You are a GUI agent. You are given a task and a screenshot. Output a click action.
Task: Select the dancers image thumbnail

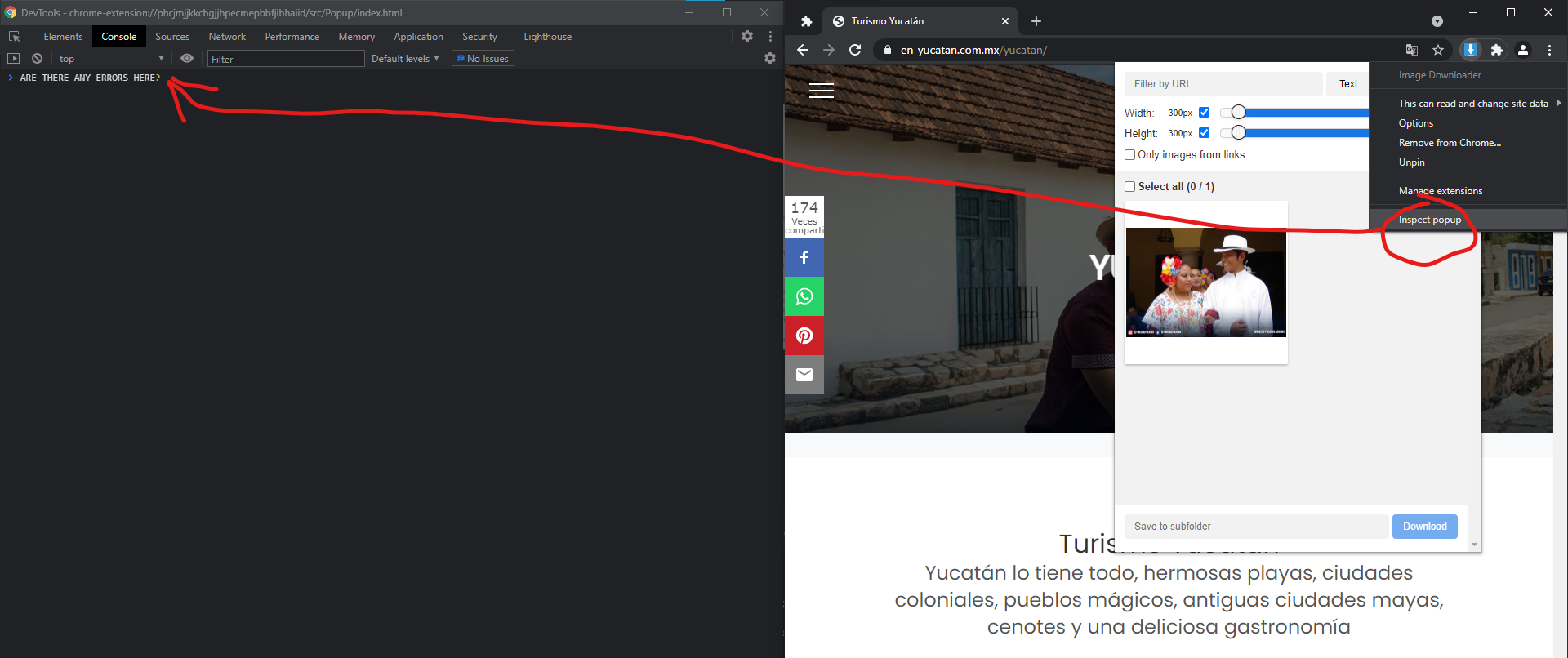(1206, 282)
